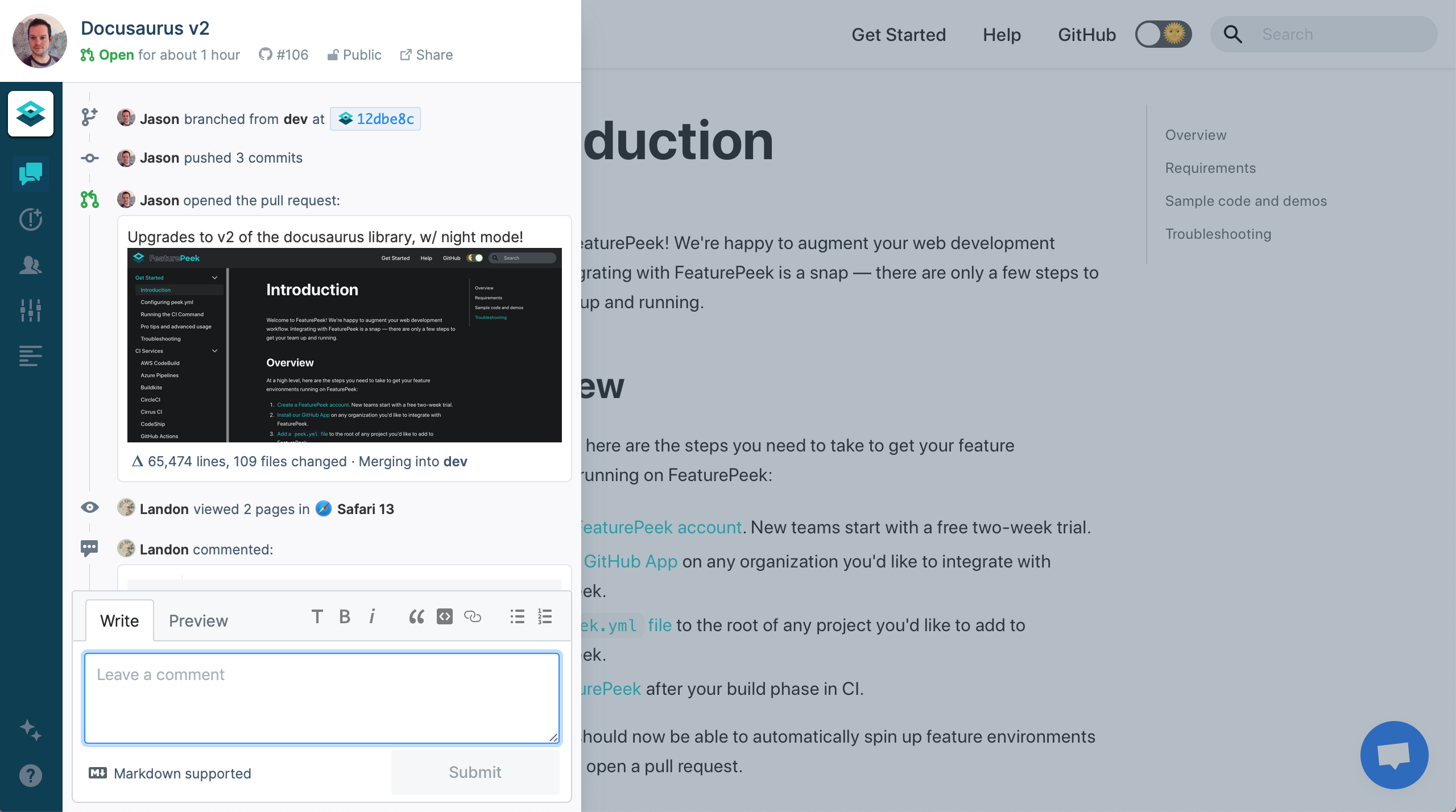Open the logs lines icon in sidebar
Viewport: 1456px width, 812px height.
[x=31, y=356]
